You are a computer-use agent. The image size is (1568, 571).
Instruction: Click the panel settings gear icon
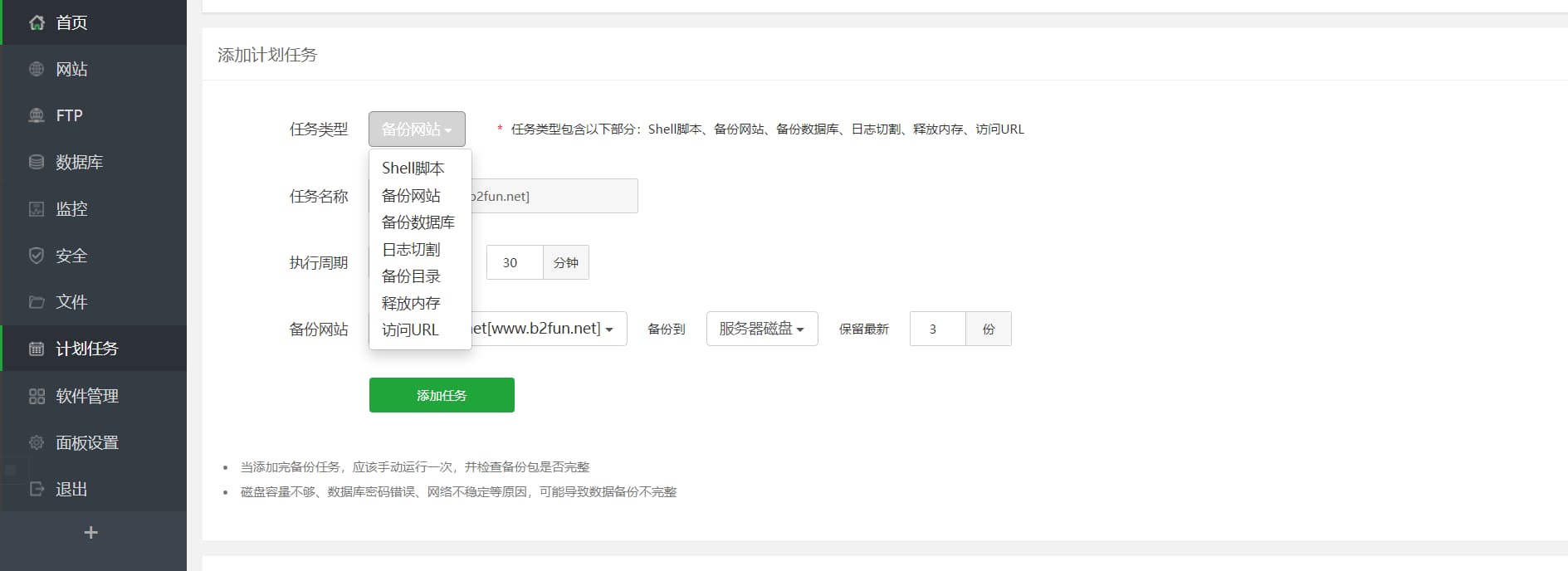click(x=37, y=442)
